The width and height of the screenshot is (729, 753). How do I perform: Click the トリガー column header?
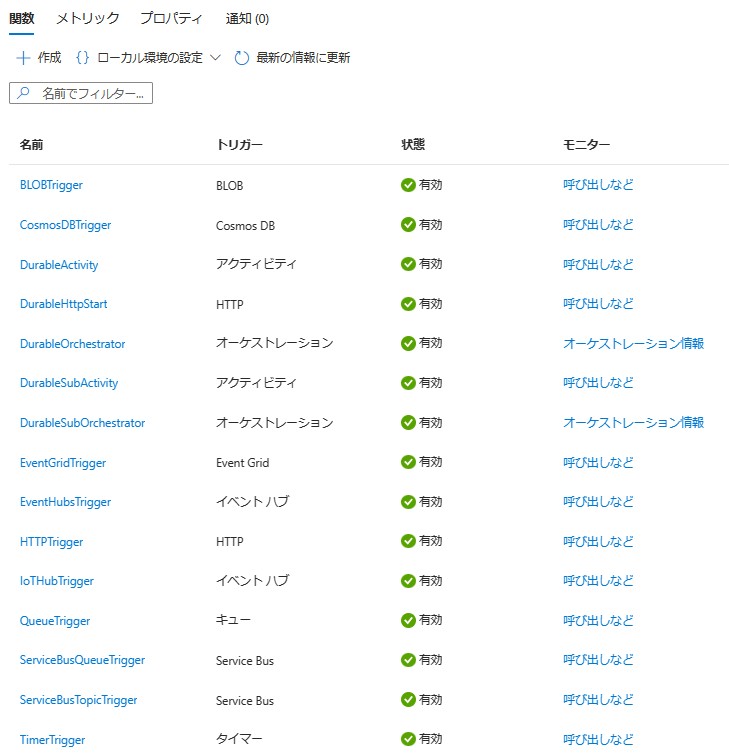click(239, 145)
